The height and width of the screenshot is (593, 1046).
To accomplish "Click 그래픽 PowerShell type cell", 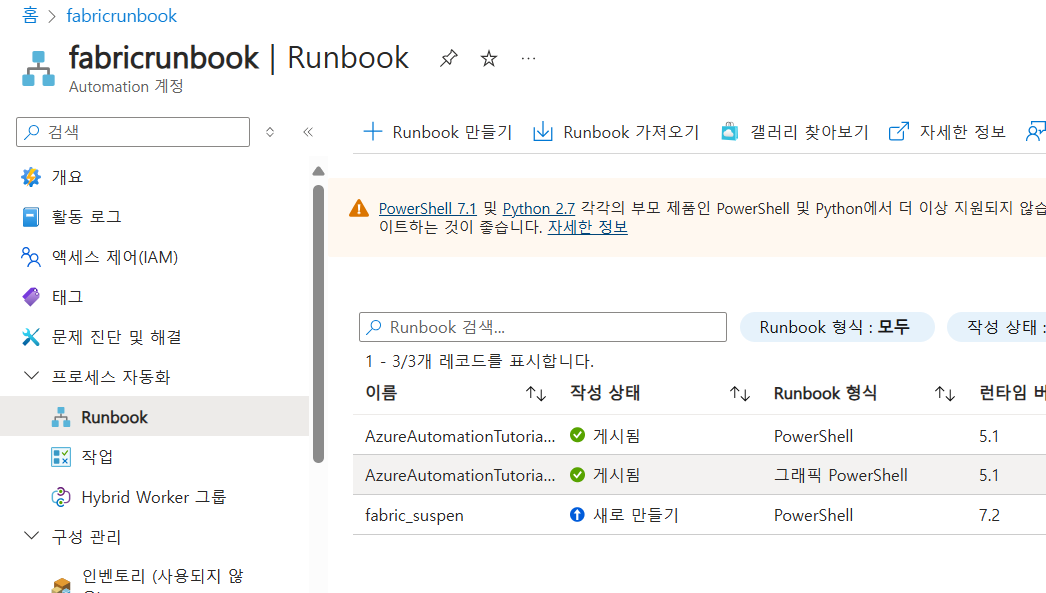I will [x=841, y=476].
